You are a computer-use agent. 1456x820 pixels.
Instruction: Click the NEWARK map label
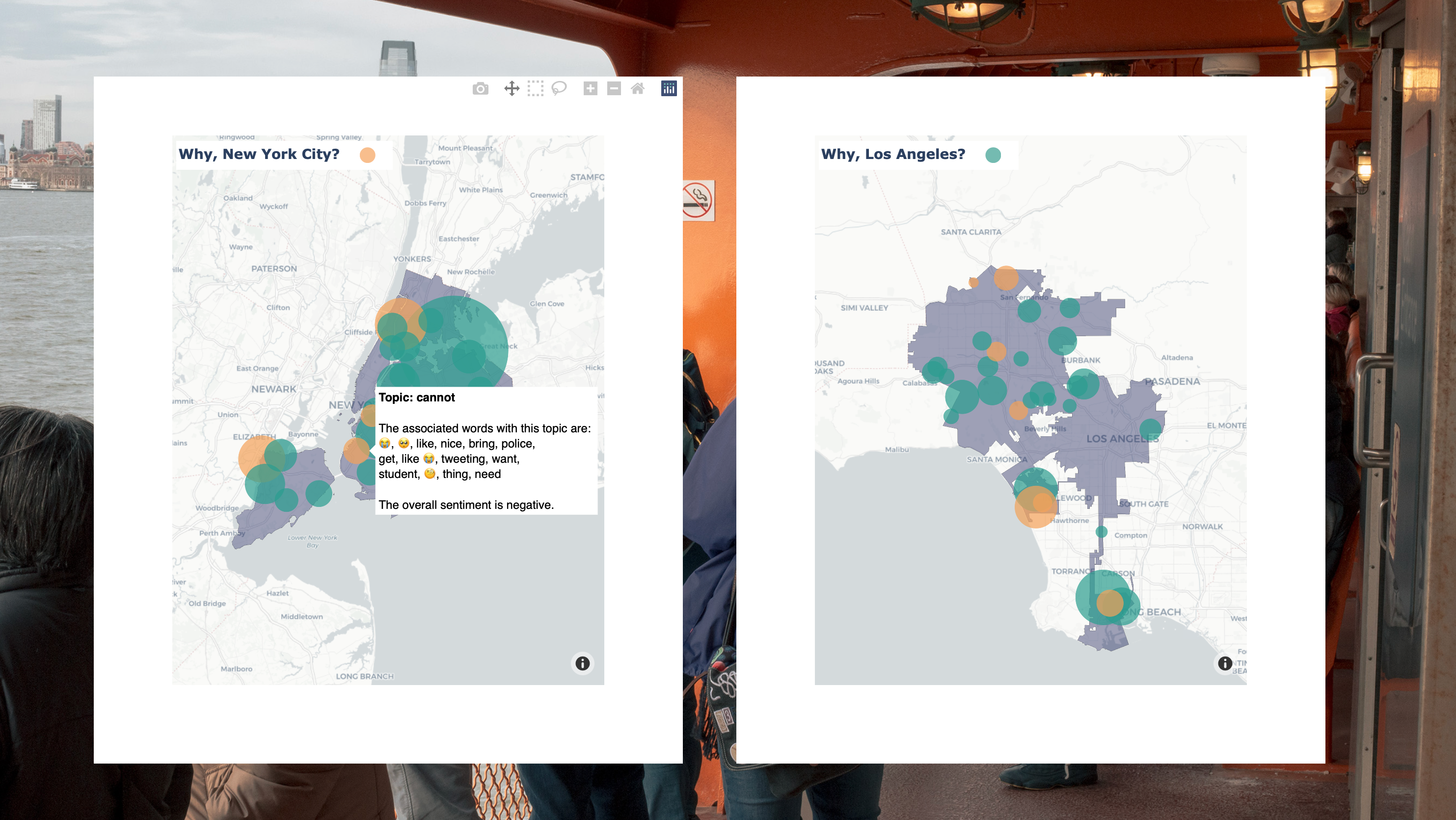(x=273, y=389)
